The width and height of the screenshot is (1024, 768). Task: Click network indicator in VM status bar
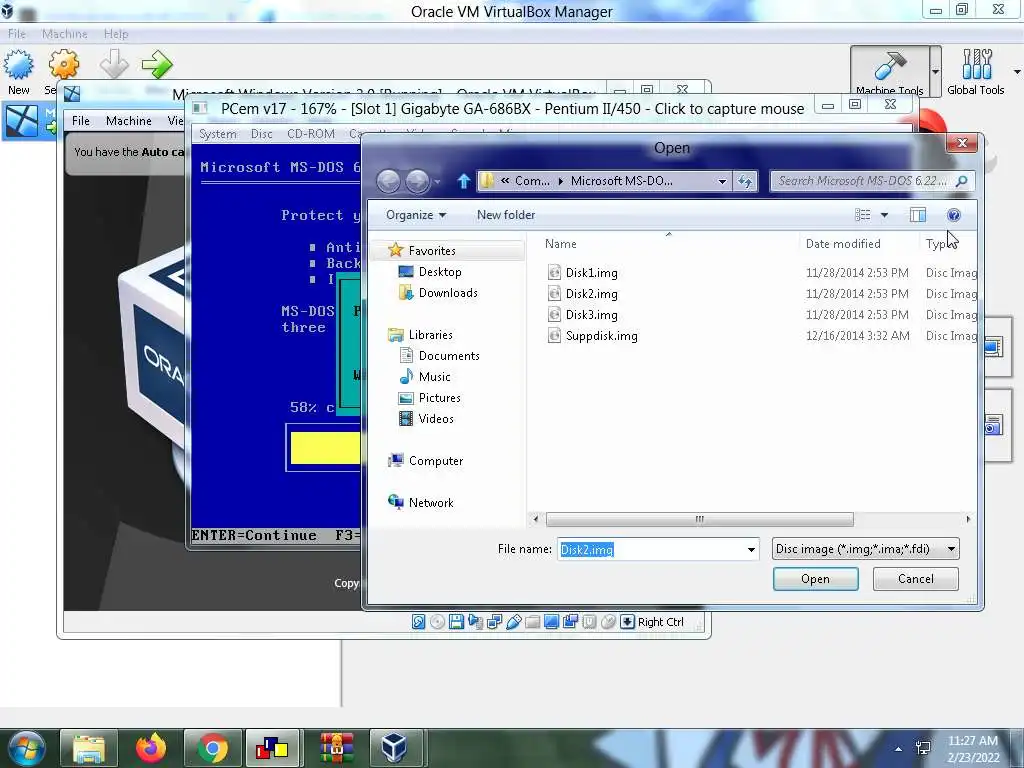coord(494,622)
